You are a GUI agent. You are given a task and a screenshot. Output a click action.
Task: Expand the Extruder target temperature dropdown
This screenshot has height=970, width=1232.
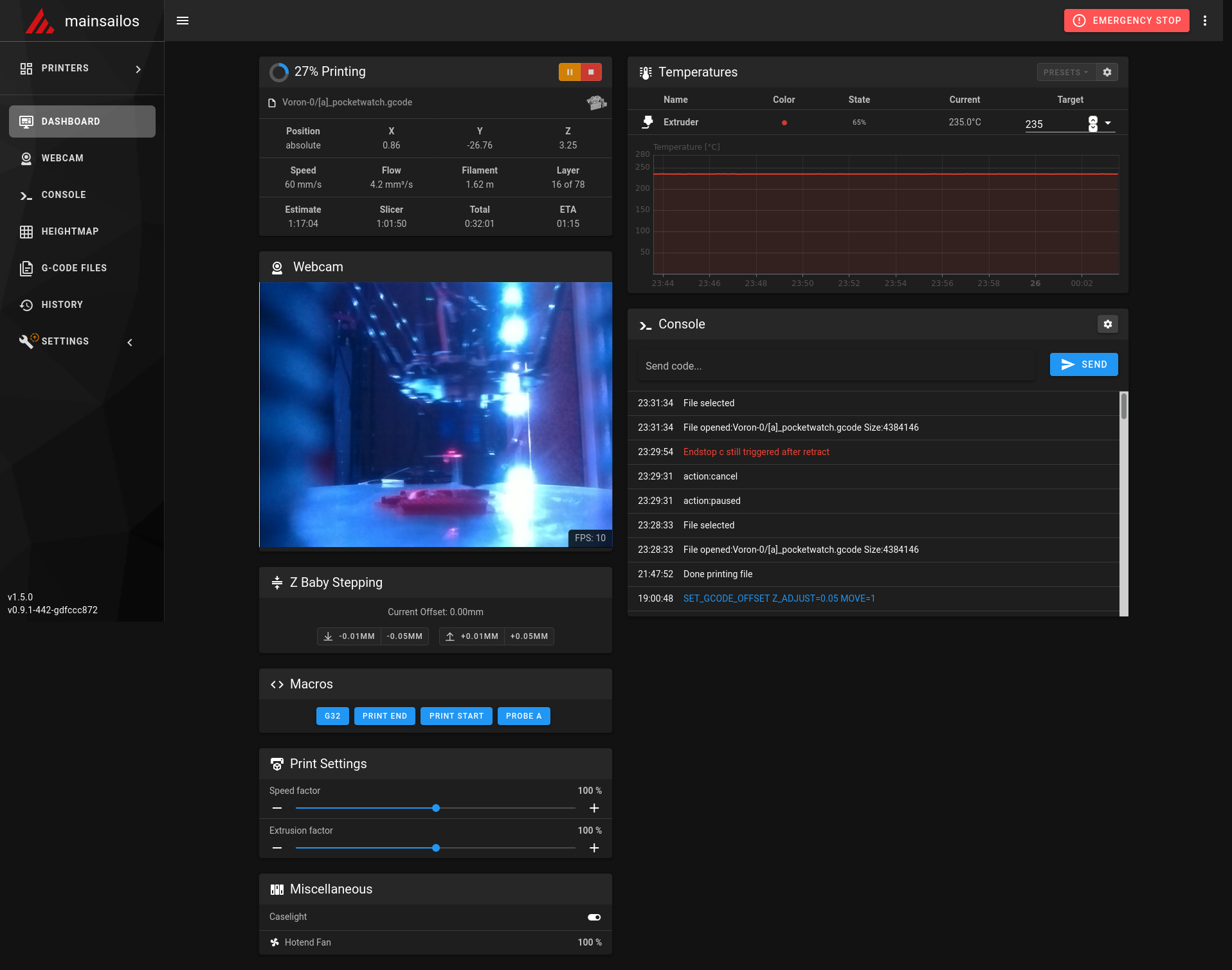click(1108, 123)
